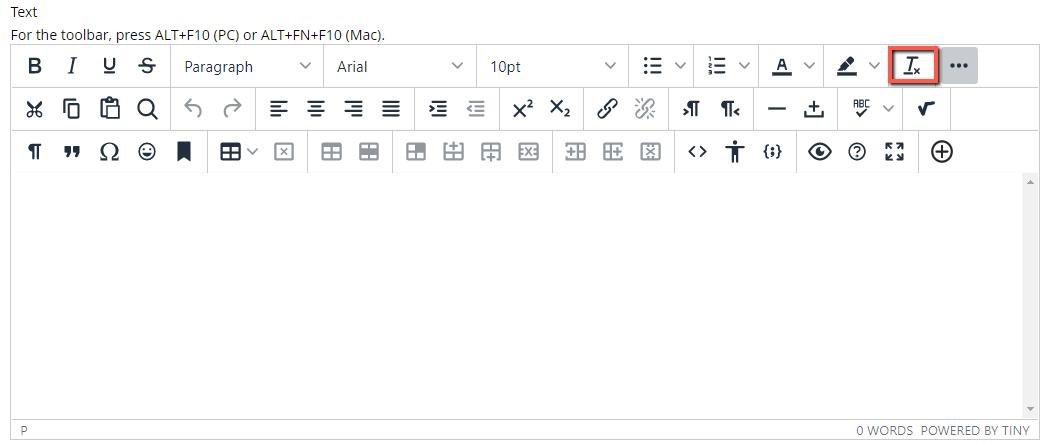
Task: Align text right
Action: pos(354,109)
